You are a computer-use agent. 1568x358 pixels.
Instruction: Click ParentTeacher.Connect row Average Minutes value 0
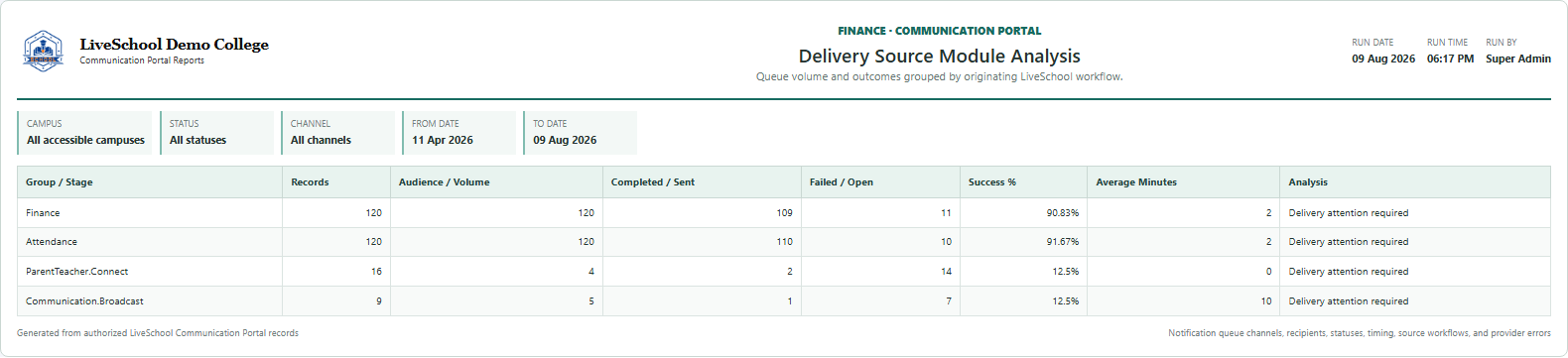pyautogui.click(x=1268, y=272)
